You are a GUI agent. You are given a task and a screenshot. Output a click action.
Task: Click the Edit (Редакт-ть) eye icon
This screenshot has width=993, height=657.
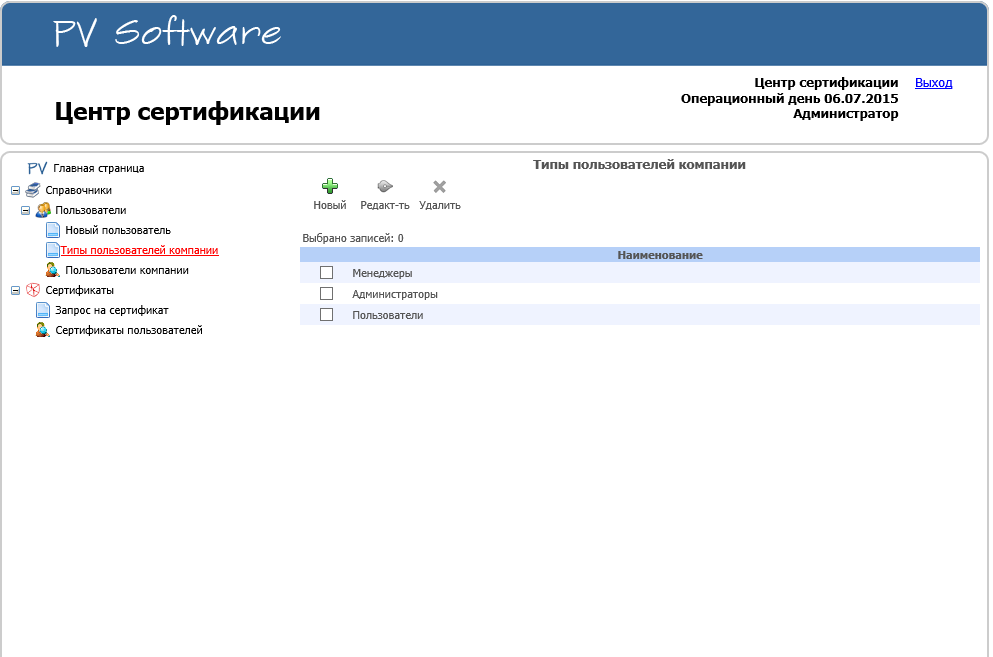385,186
